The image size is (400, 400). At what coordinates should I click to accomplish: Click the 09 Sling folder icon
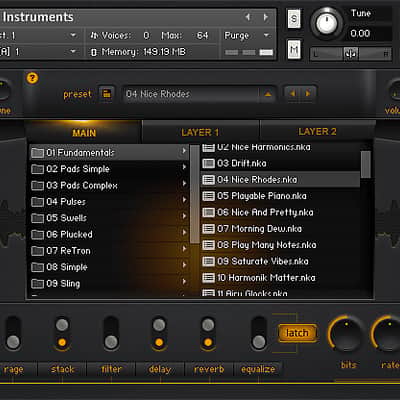point(37,284)
